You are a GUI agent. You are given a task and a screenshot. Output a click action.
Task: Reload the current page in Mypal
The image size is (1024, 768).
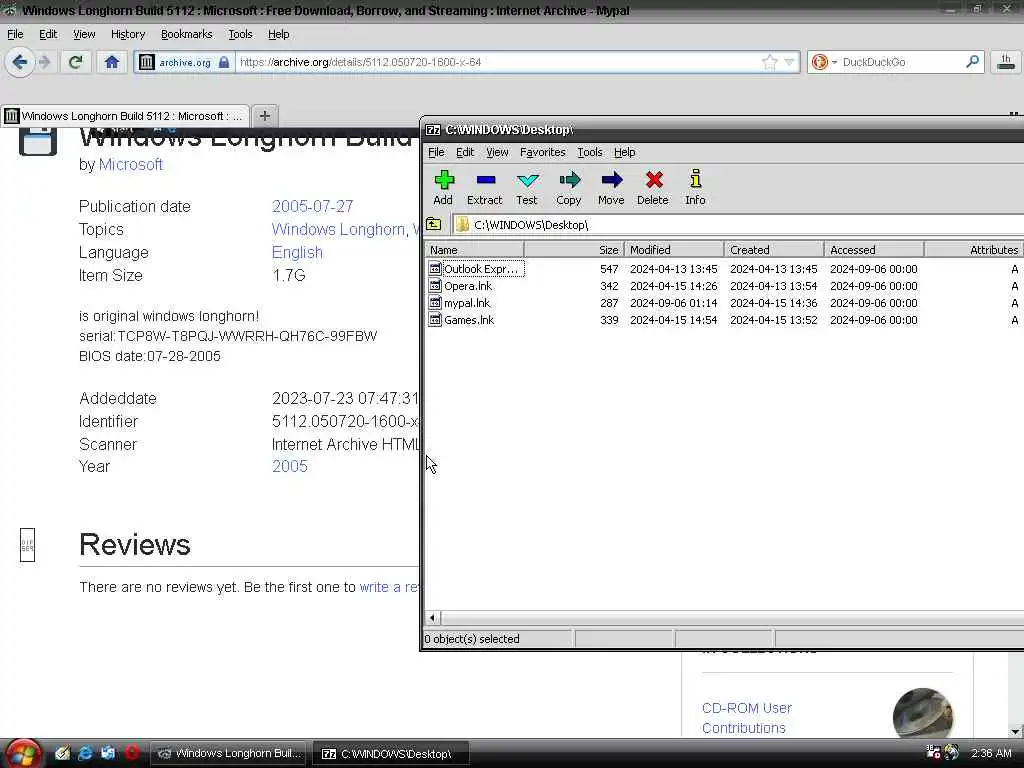point(75,62)
